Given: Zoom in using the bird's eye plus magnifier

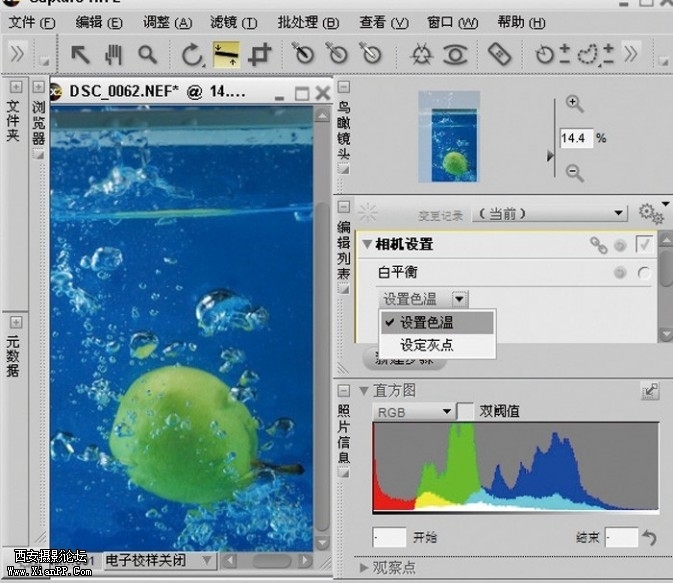Looking at the screenshot, I should 574,103.
